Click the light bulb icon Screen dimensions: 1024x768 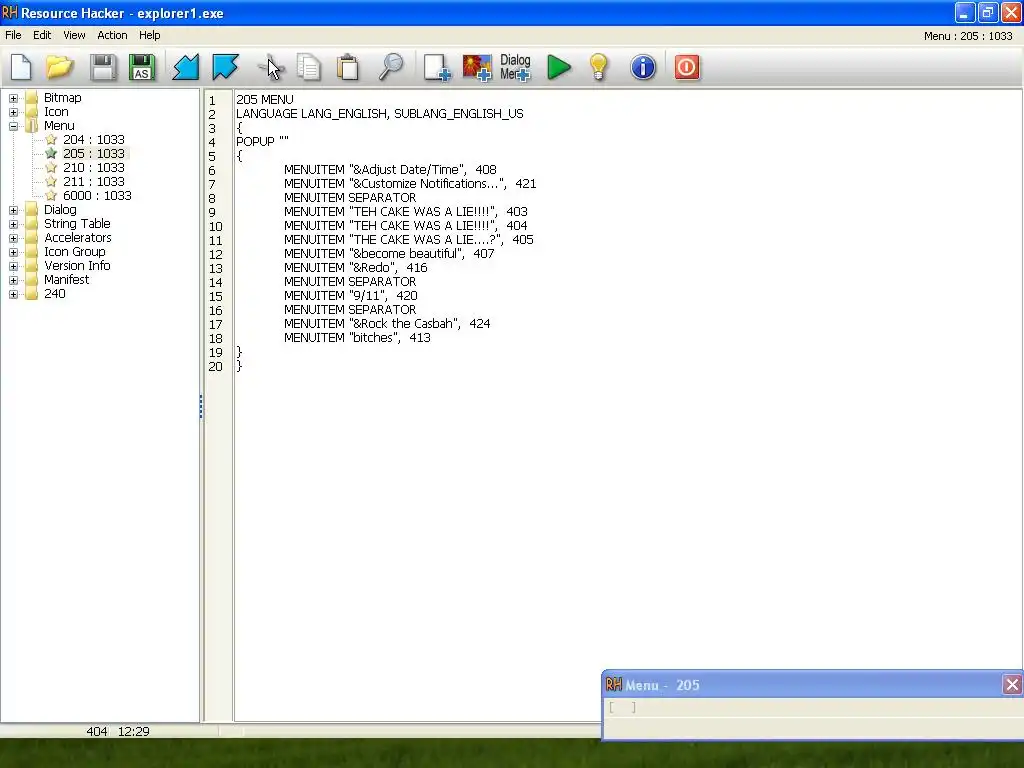click(x=598, y=67)
